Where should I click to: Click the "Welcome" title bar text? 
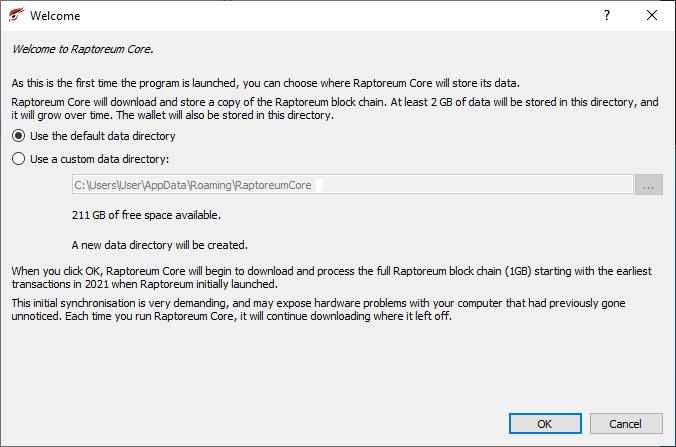click(56, 16)
